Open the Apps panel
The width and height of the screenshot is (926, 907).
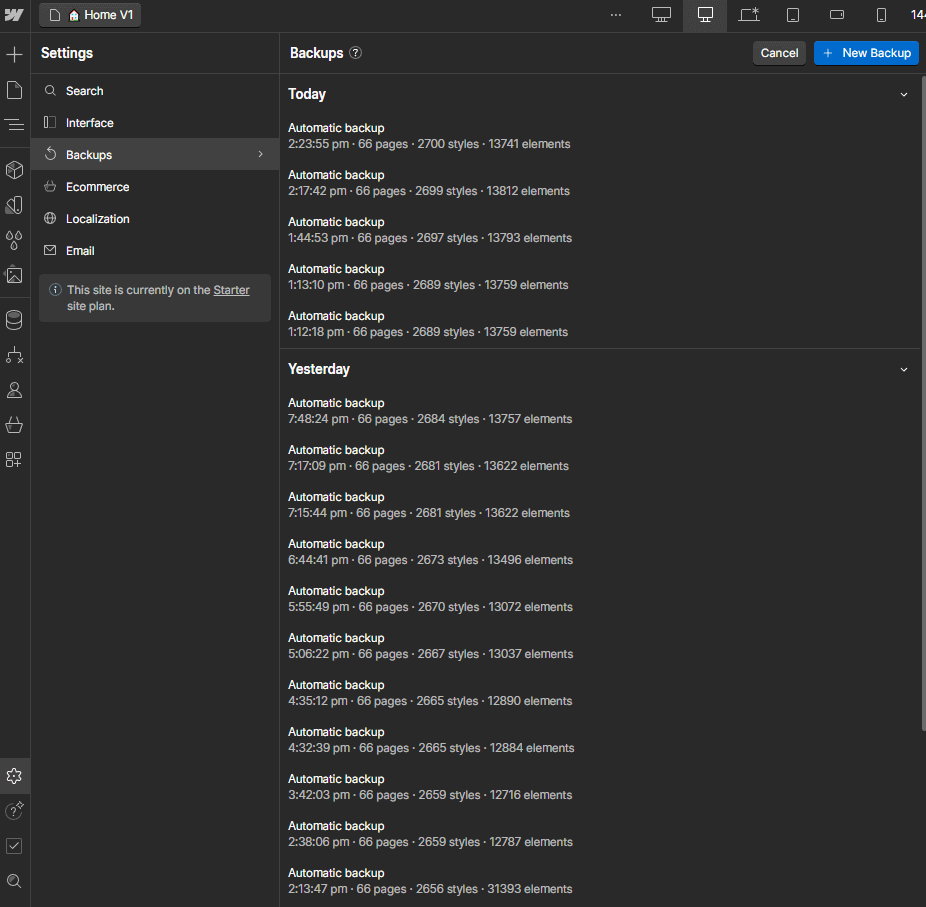(x=14, y=459)
